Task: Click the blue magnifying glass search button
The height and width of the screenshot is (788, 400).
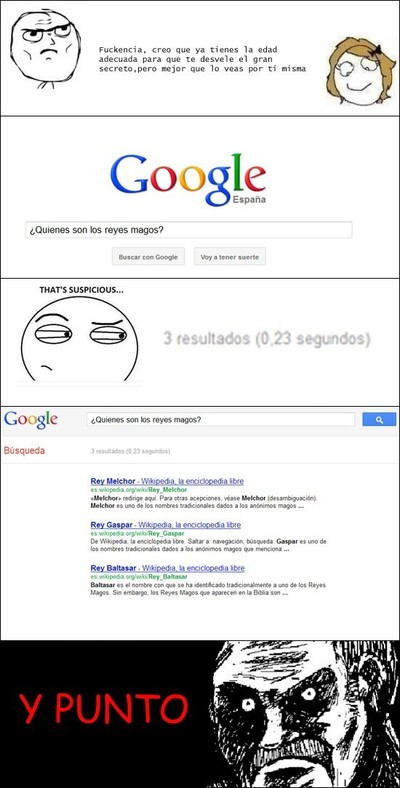Action: 379,420
